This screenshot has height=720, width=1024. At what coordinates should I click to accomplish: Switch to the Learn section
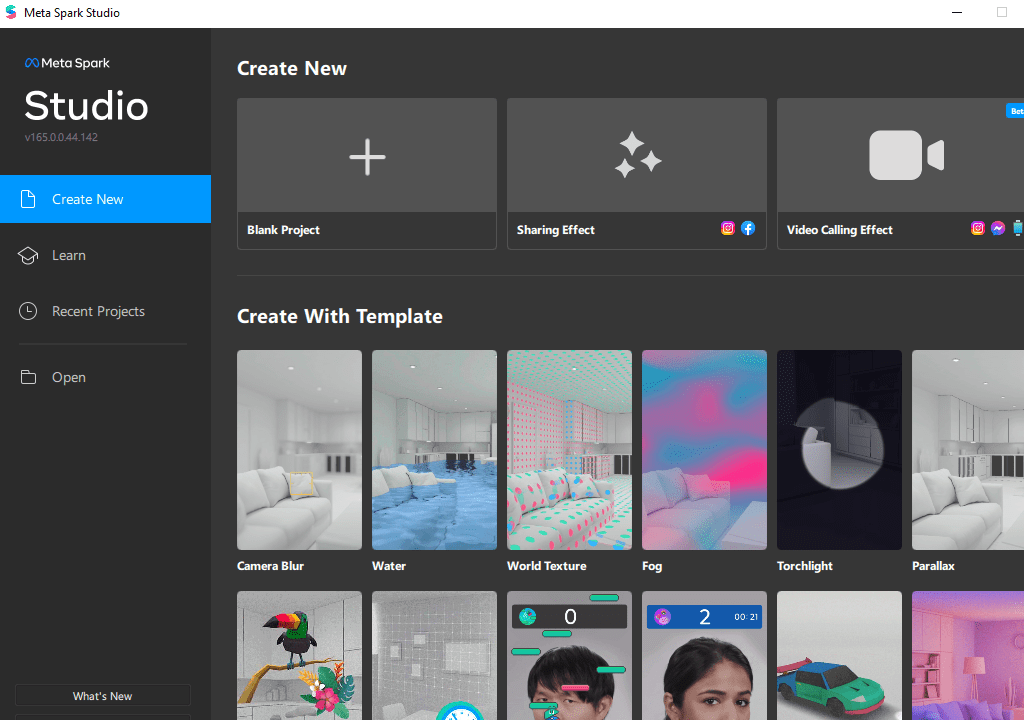69,255
